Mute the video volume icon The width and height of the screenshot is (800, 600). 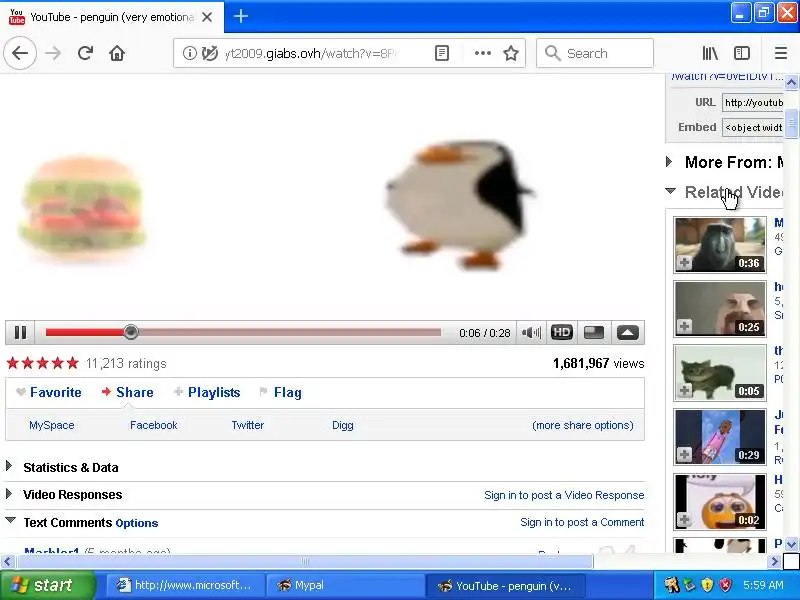(531, 333)
